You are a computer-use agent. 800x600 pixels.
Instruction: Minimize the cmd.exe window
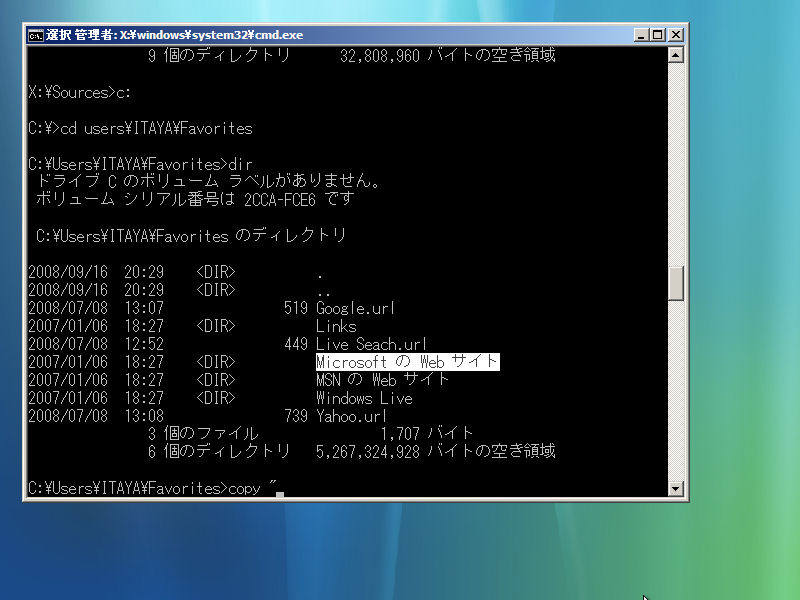[x=641, y=35]
